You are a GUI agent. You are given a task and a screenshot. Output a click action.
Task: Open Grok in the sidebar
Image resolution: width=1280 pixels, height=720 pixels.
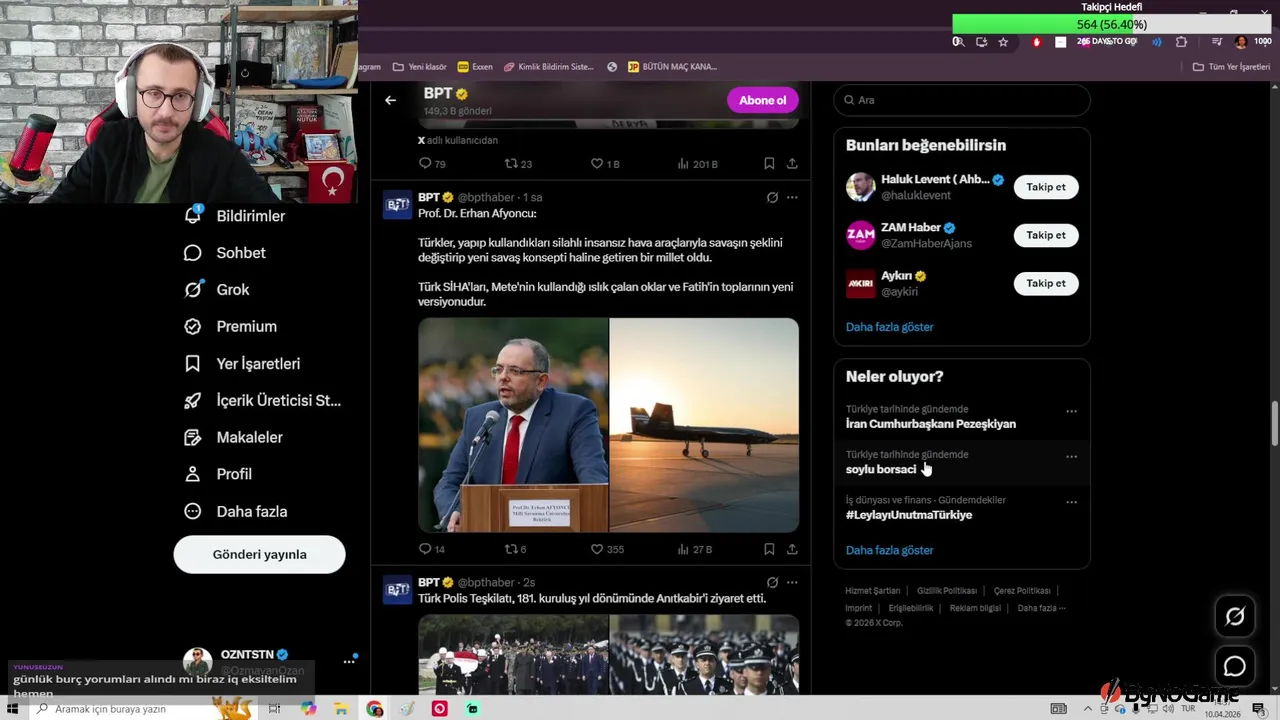tap(217, 289)
